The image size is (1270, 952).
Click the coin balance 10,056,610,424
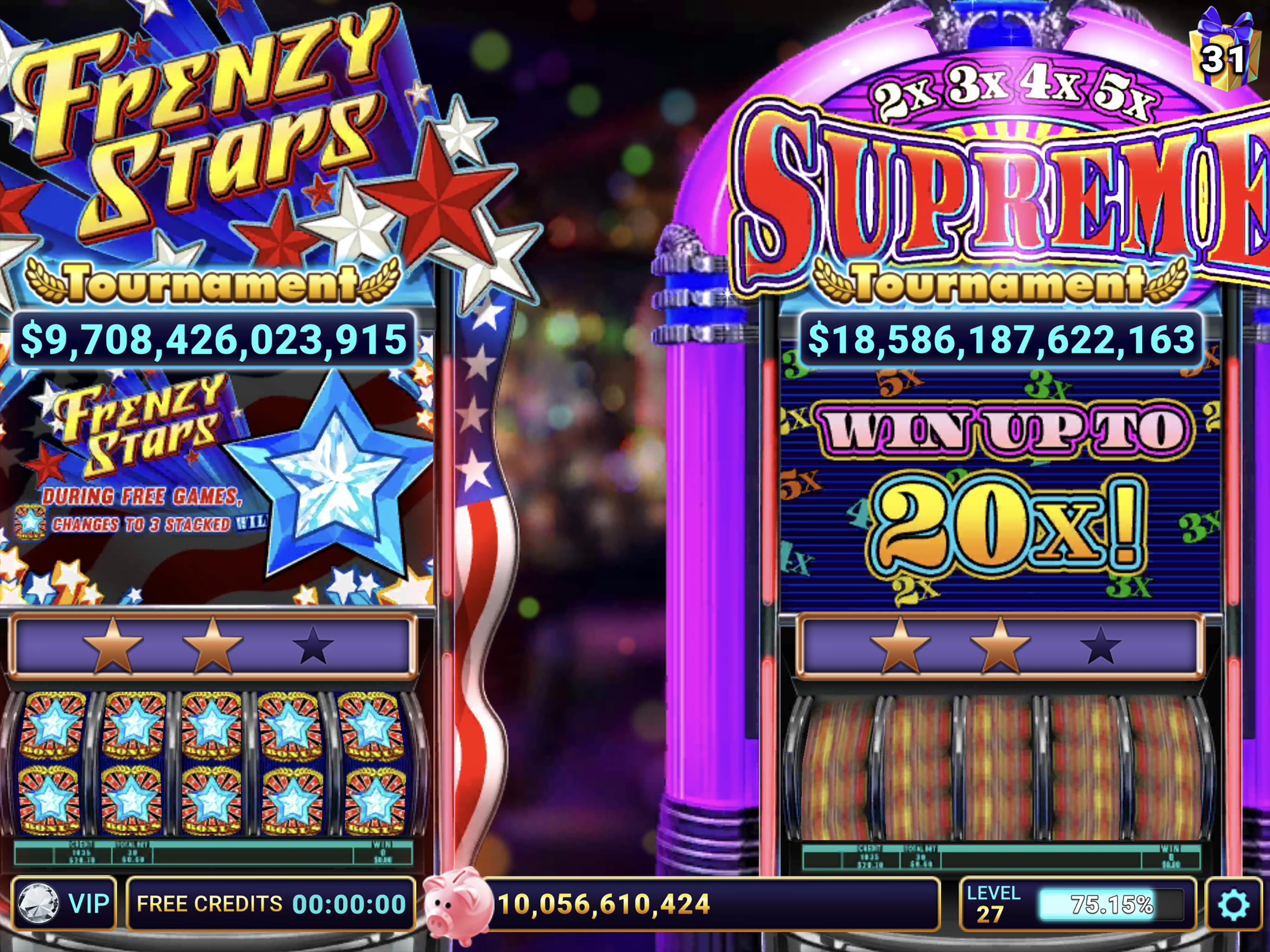tap(604, 904)
